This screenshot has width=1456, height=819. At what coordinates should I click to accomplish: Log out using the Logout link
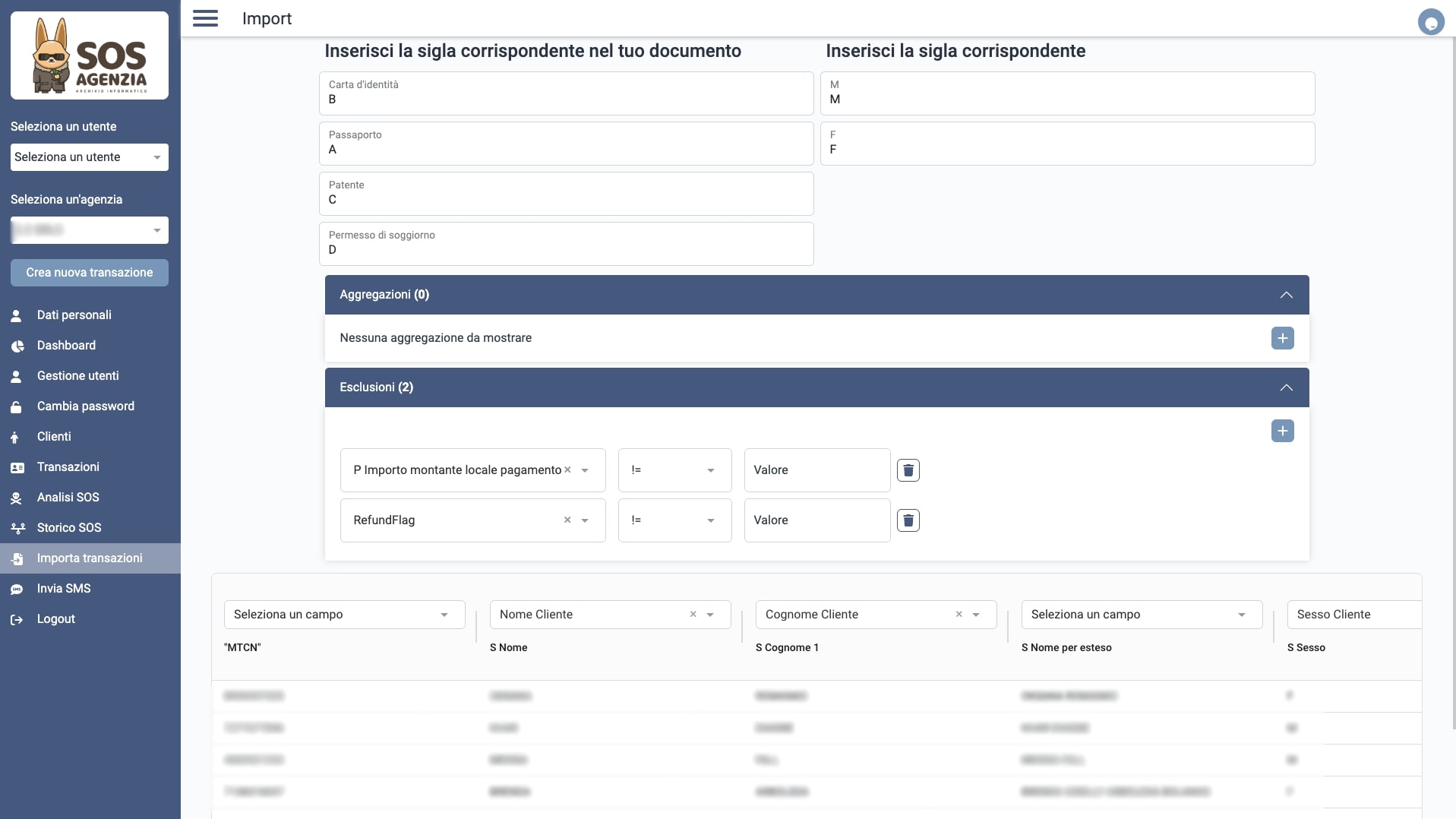55,618
